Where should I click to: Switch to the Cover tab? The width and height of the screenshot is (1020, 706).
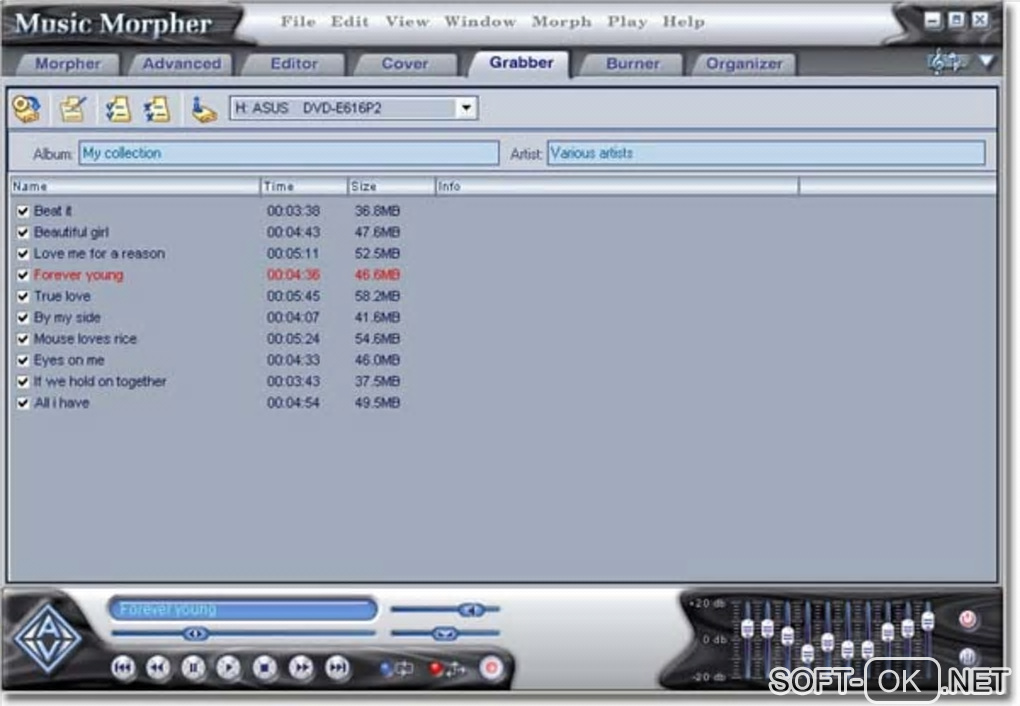tap(405, 64)
